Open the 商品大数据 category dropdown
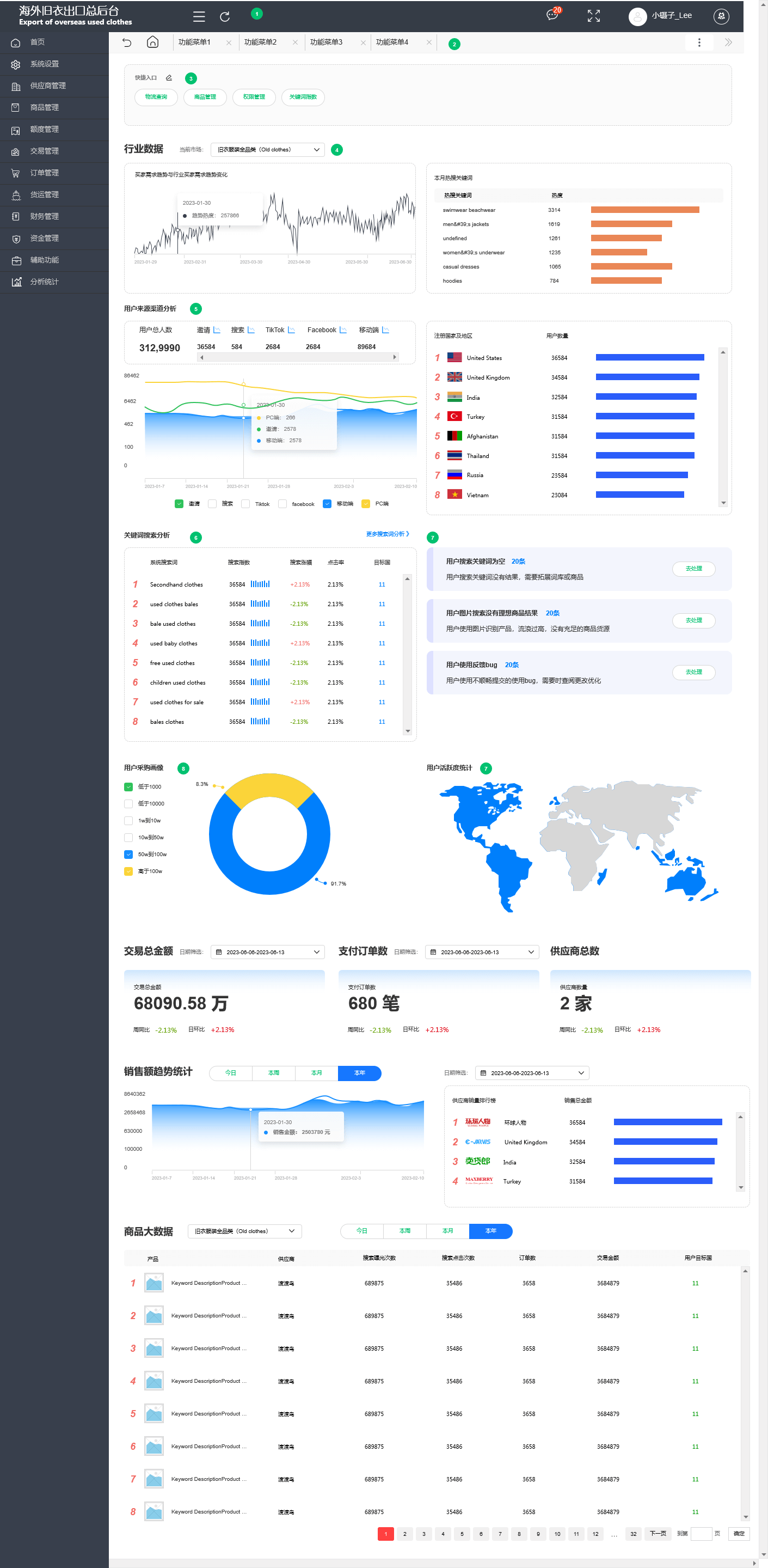Image resolution: width=768 pixels, height=1568 pixels. point(244,1231)
